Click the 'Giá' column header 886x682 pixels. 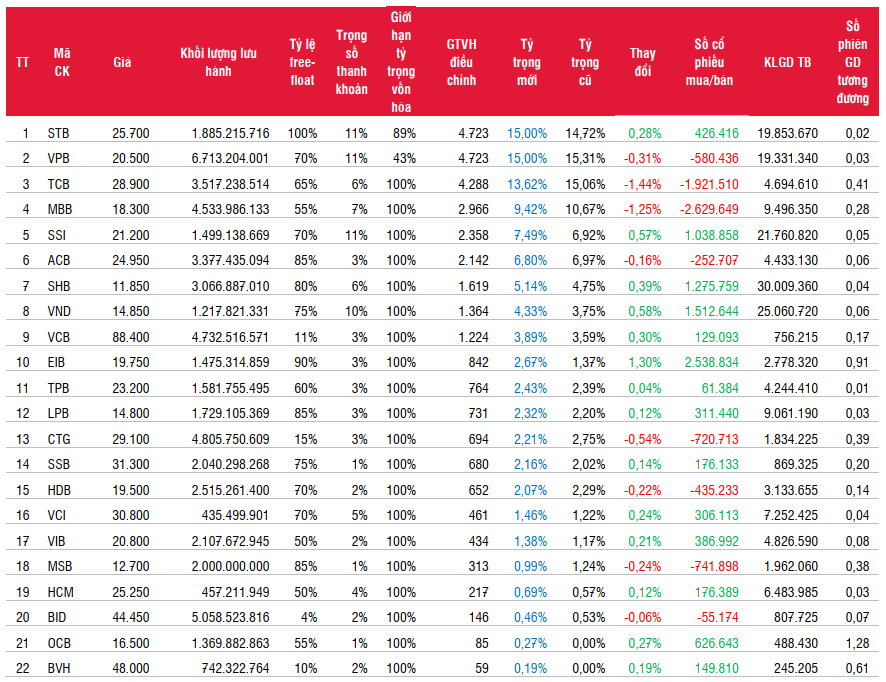[122, 62]
